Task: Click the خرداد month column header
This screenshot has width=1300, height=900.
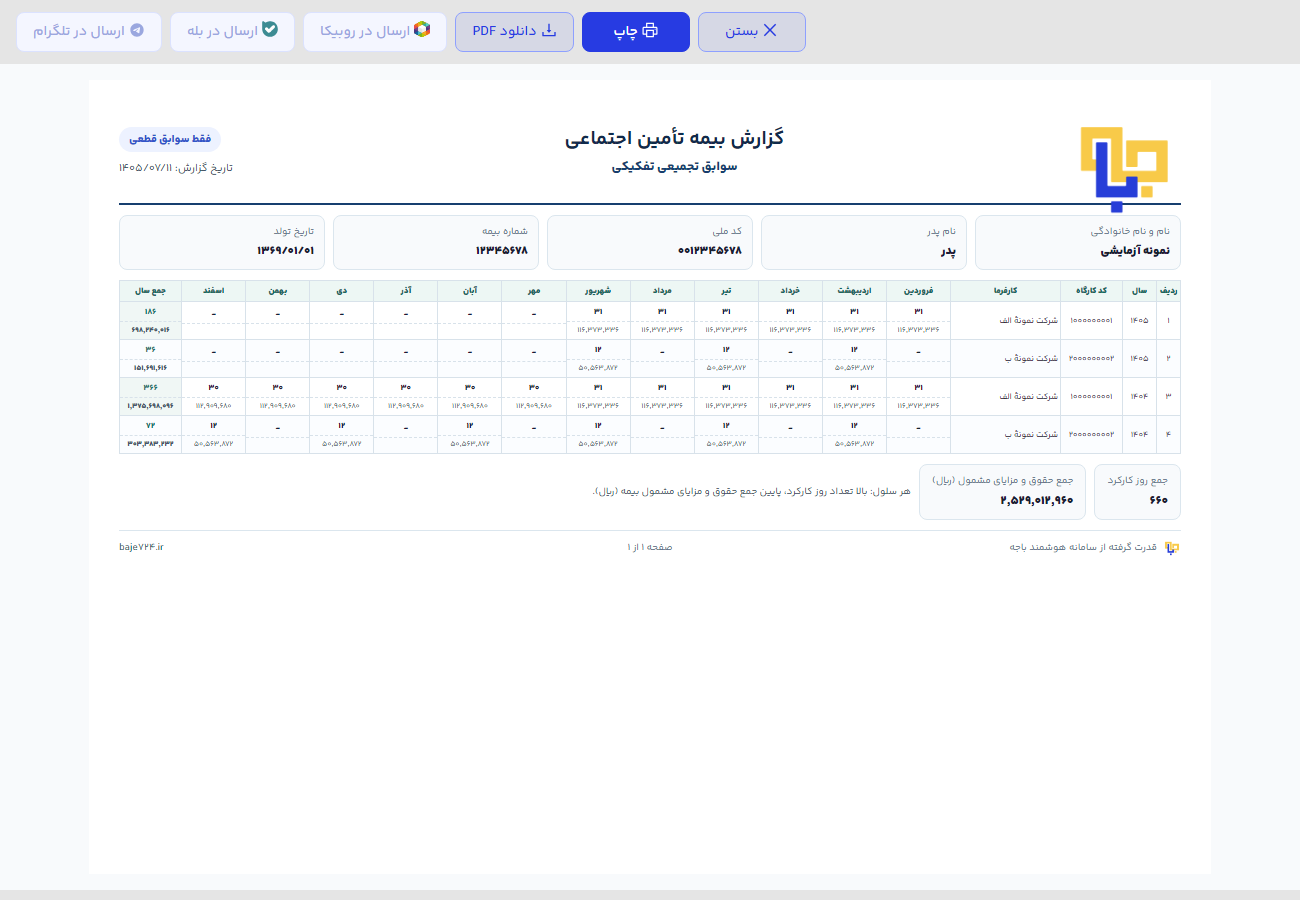Action: [790, 291]
